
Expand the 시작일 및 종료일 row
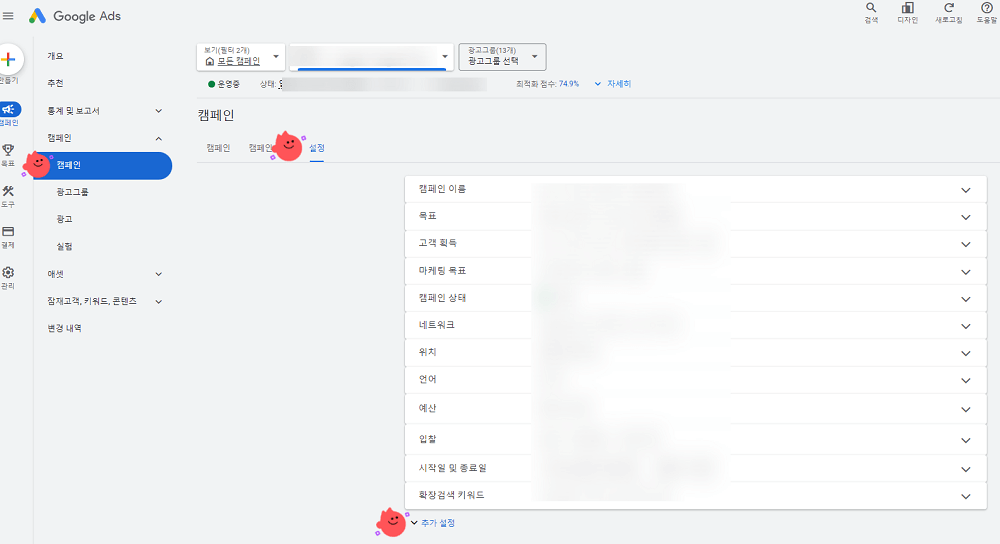[696, 468]
